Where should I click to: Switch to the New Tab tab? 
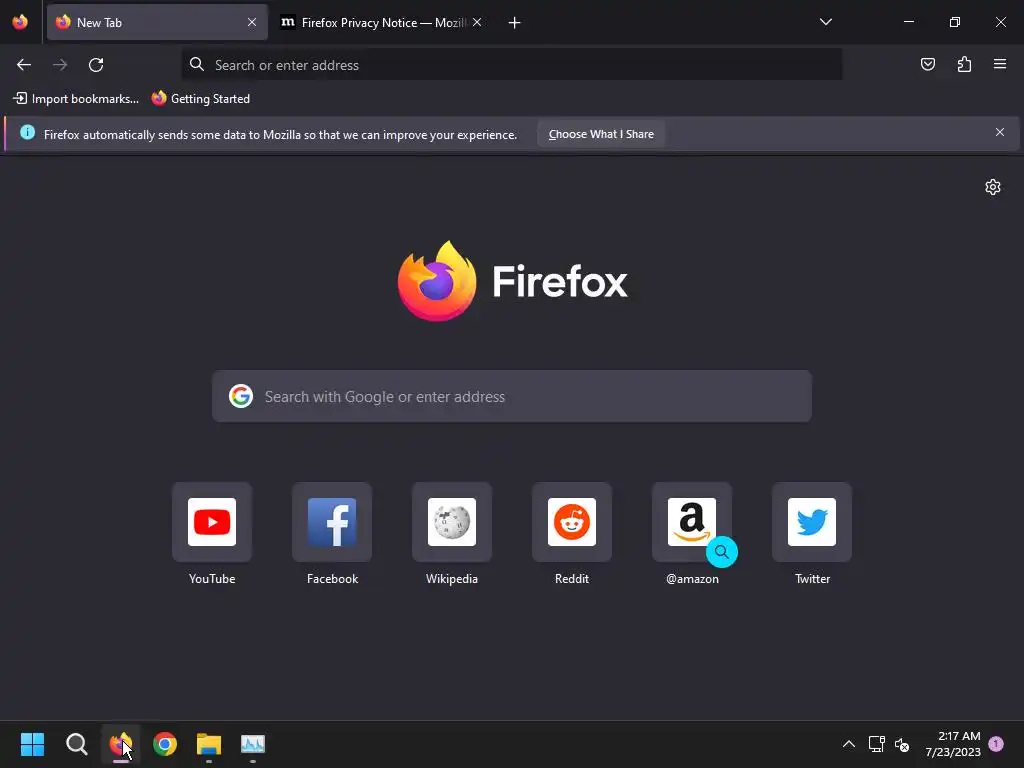pos(157,22)
